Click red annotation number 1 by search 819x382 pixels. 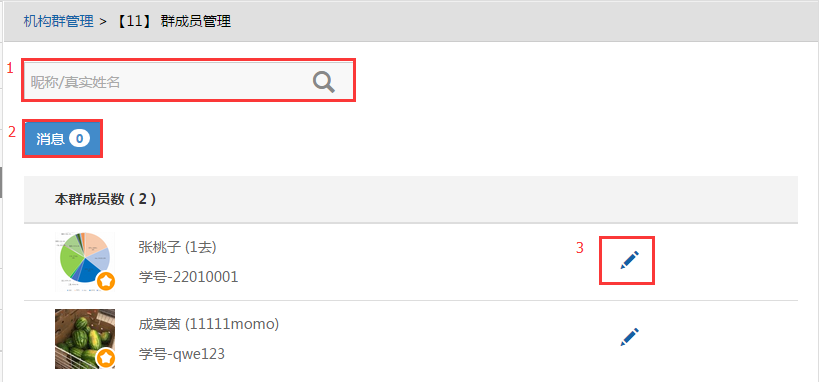[x=9, y=68]
